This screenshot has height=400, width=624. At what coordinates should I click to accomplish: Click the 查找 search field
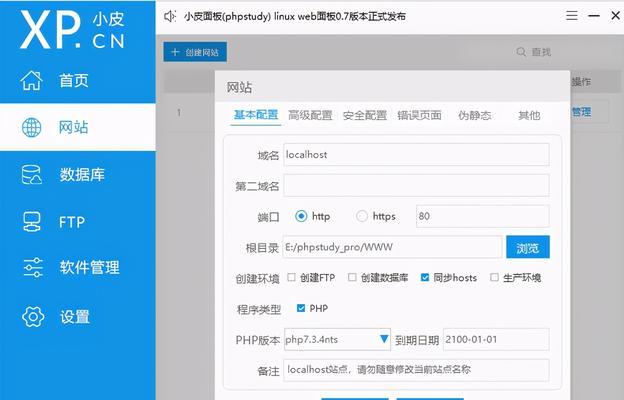pyautogui.click(x=542, y=52)
